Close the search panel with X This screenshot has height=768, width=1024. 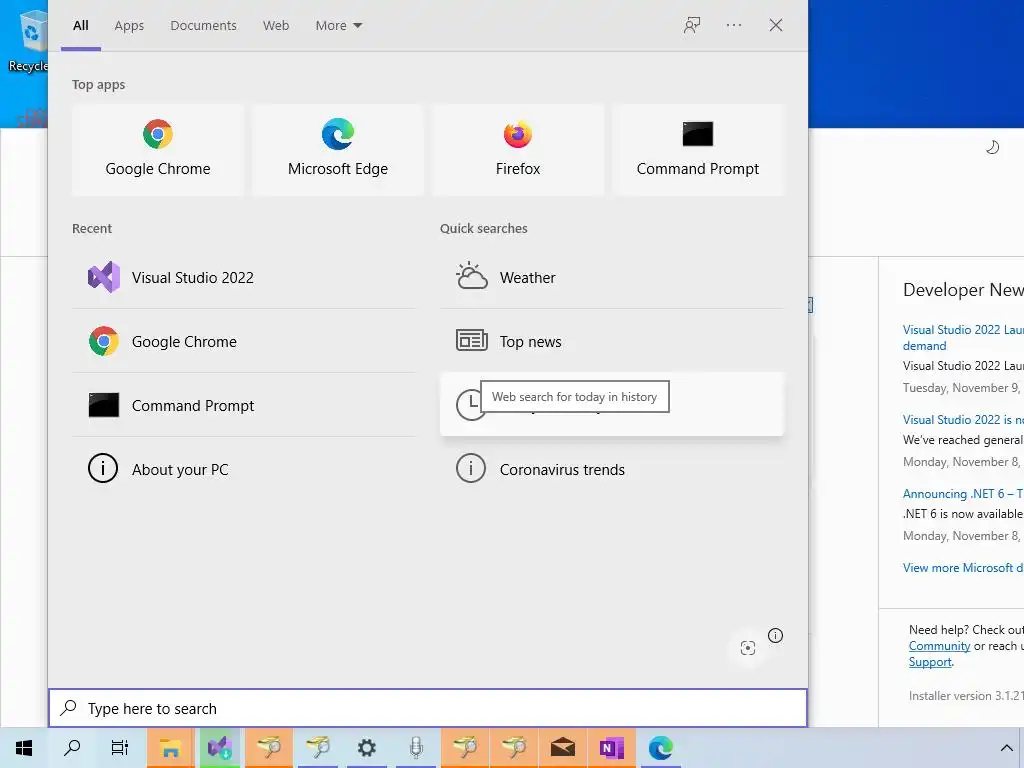pos(776,25)
